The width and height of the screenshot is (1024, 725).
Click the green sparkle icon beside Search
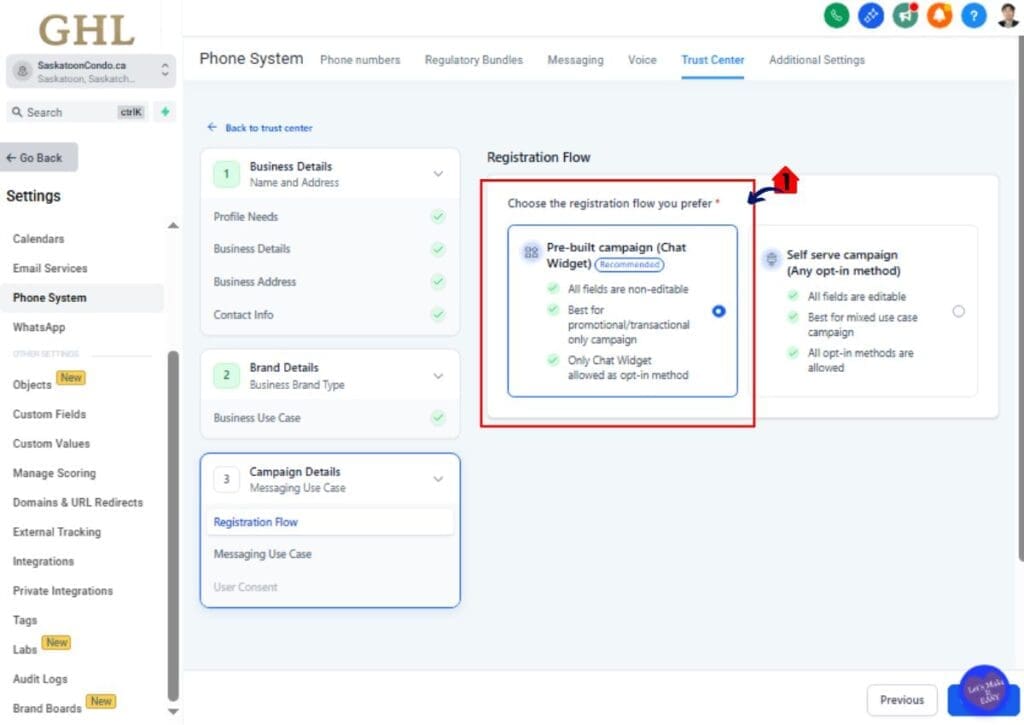[163, 112]
